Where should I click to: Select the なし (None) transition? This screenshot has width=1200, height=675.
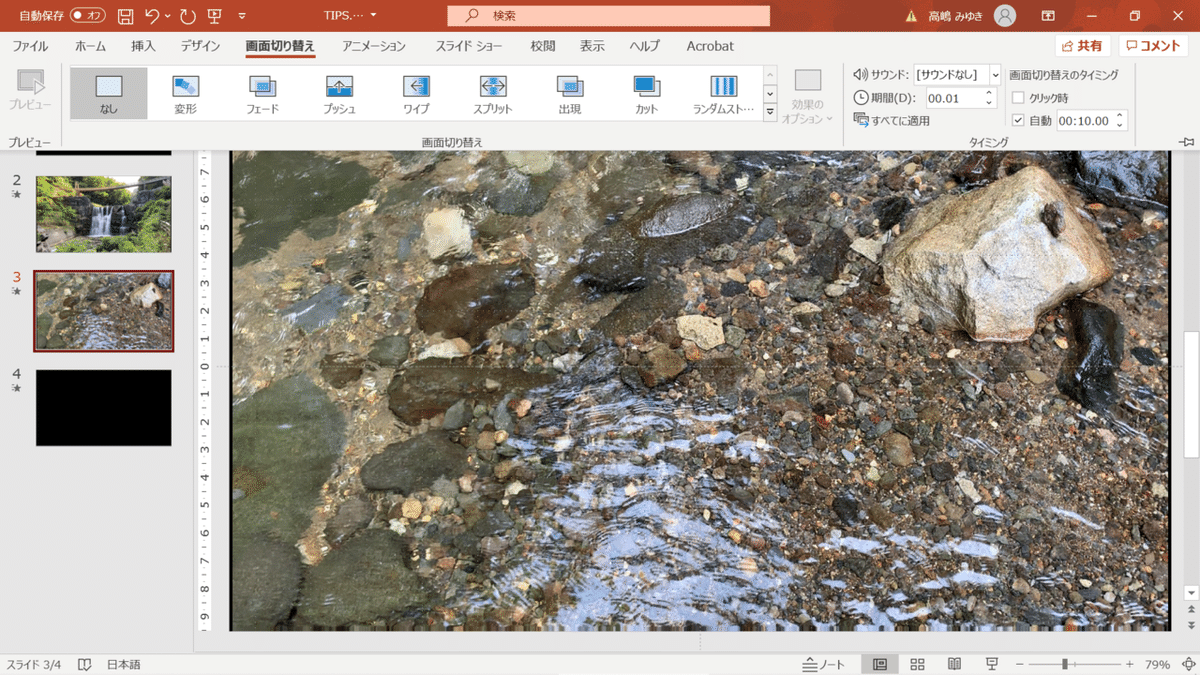(x=109, y=93)
